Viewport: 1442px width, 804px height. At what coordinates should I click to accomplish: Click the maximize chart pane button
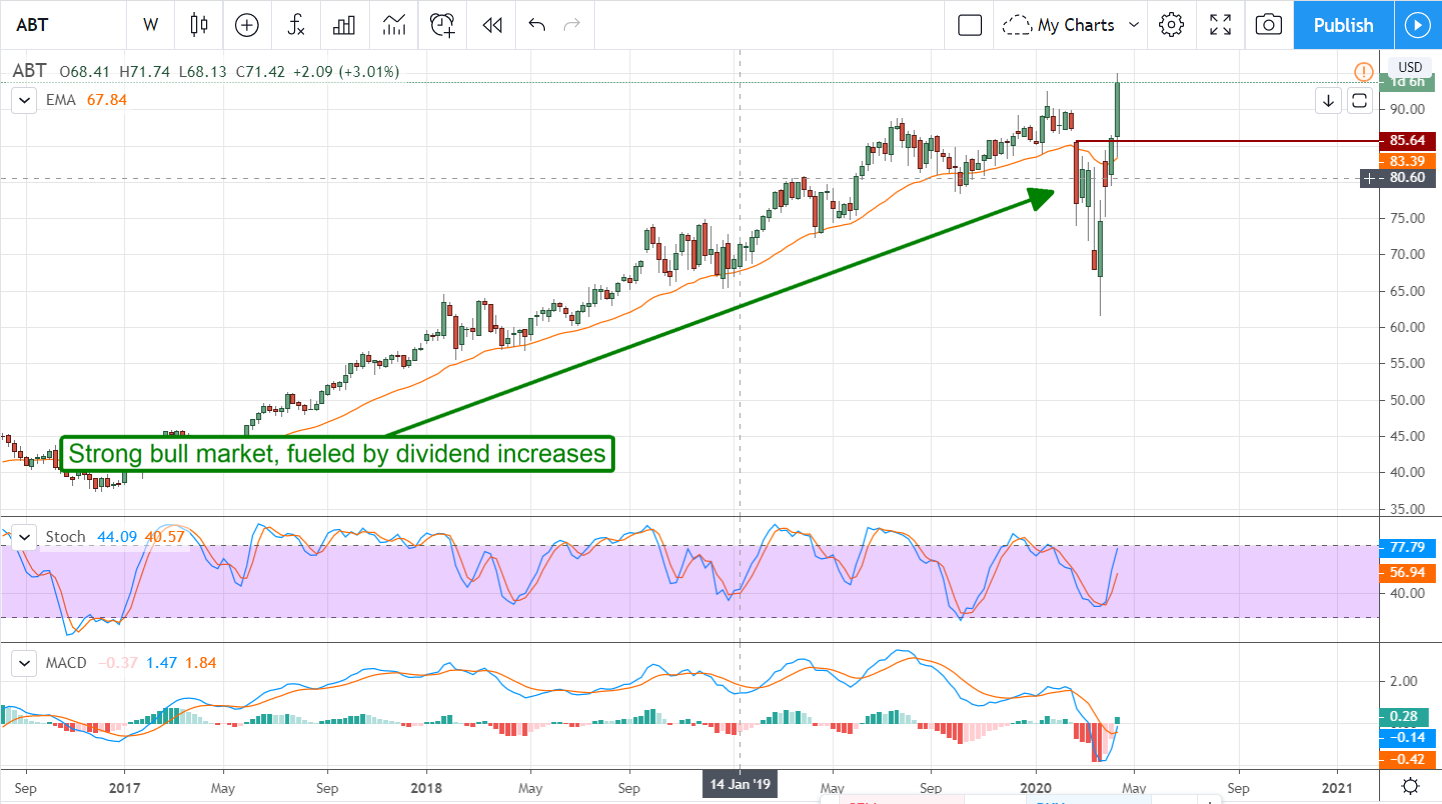point(1359,100)
